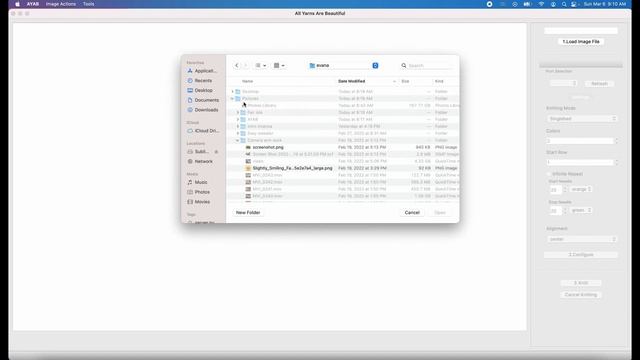The height and width of the screenshot is (360, 640).
Task: Open Wi-Fi status in menu bar
Action: point(541,4)
